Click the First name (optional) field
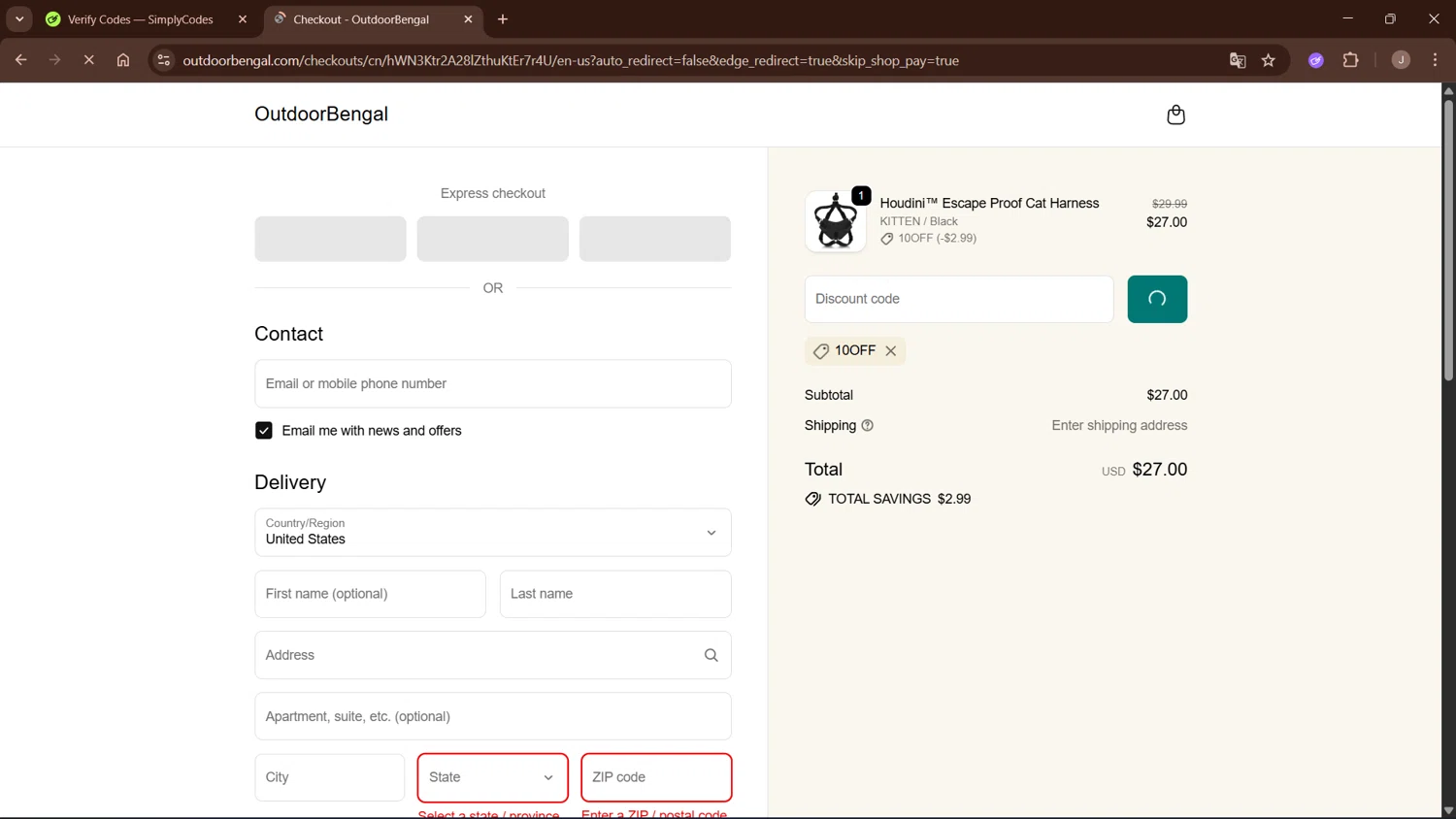 click(x=370, y=594)
